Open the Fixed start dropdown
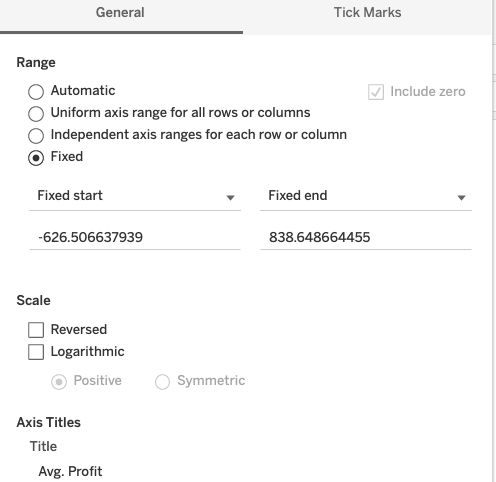 [135, 196]
